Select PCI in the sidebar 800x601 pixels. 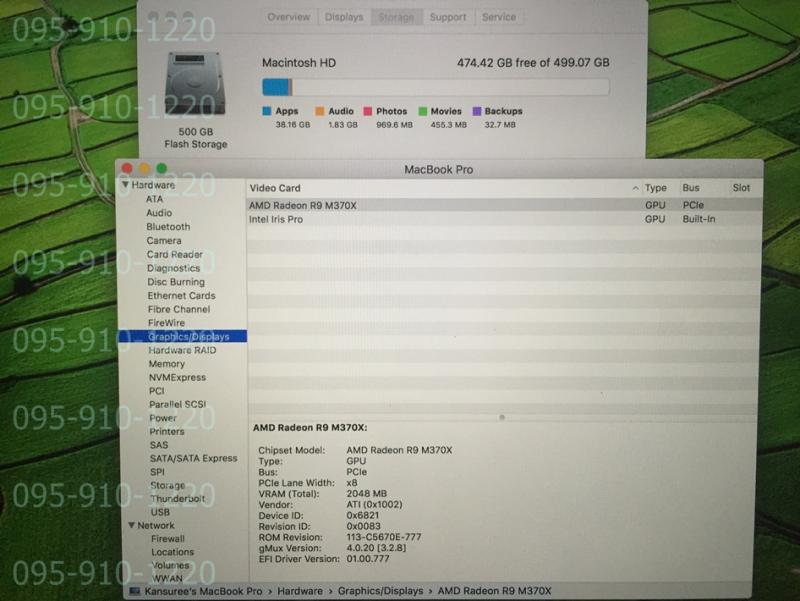pos(156,391)
